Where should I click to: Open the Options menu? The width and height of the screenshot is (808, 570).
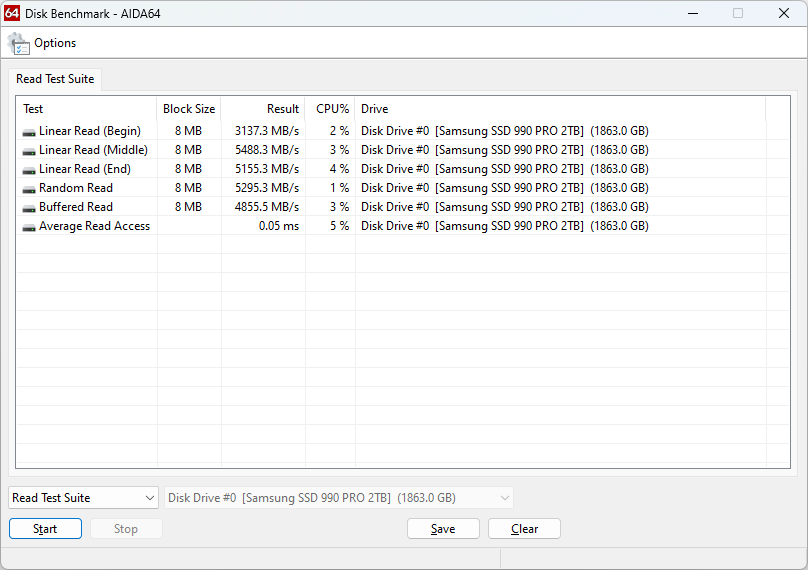point(55,43)
